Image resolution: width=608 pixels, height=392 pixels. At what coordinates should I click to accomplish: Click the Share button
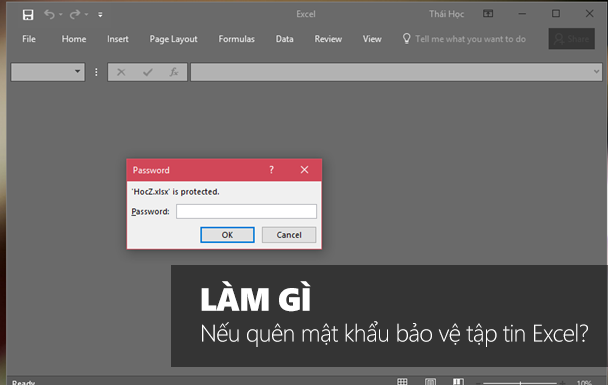tap(572, 38)
